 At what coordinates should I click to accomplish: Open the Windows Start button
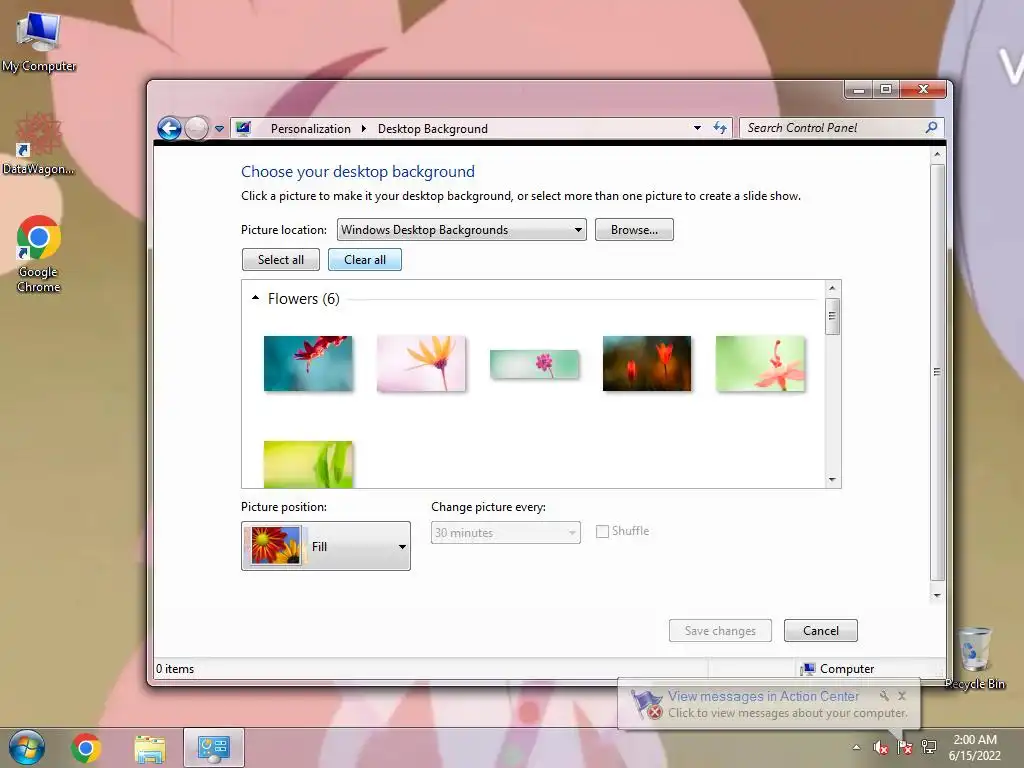27,748
